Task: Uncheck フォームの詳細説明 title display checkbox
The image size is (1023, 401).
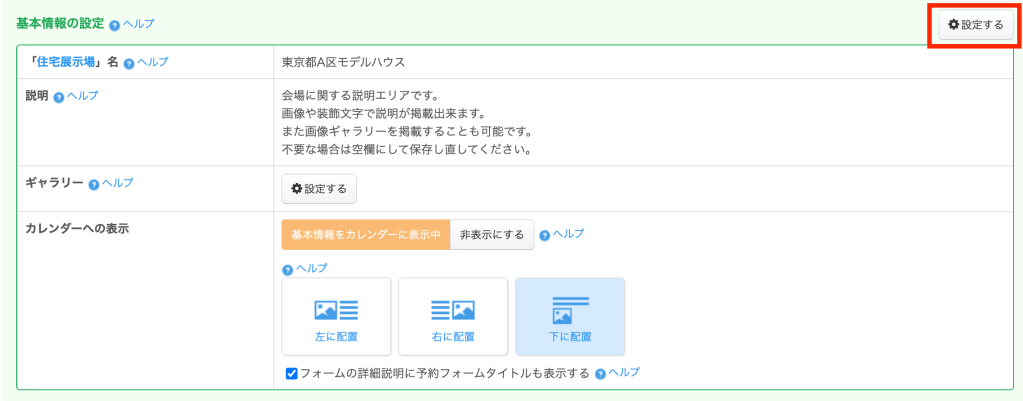Action: 292,373
